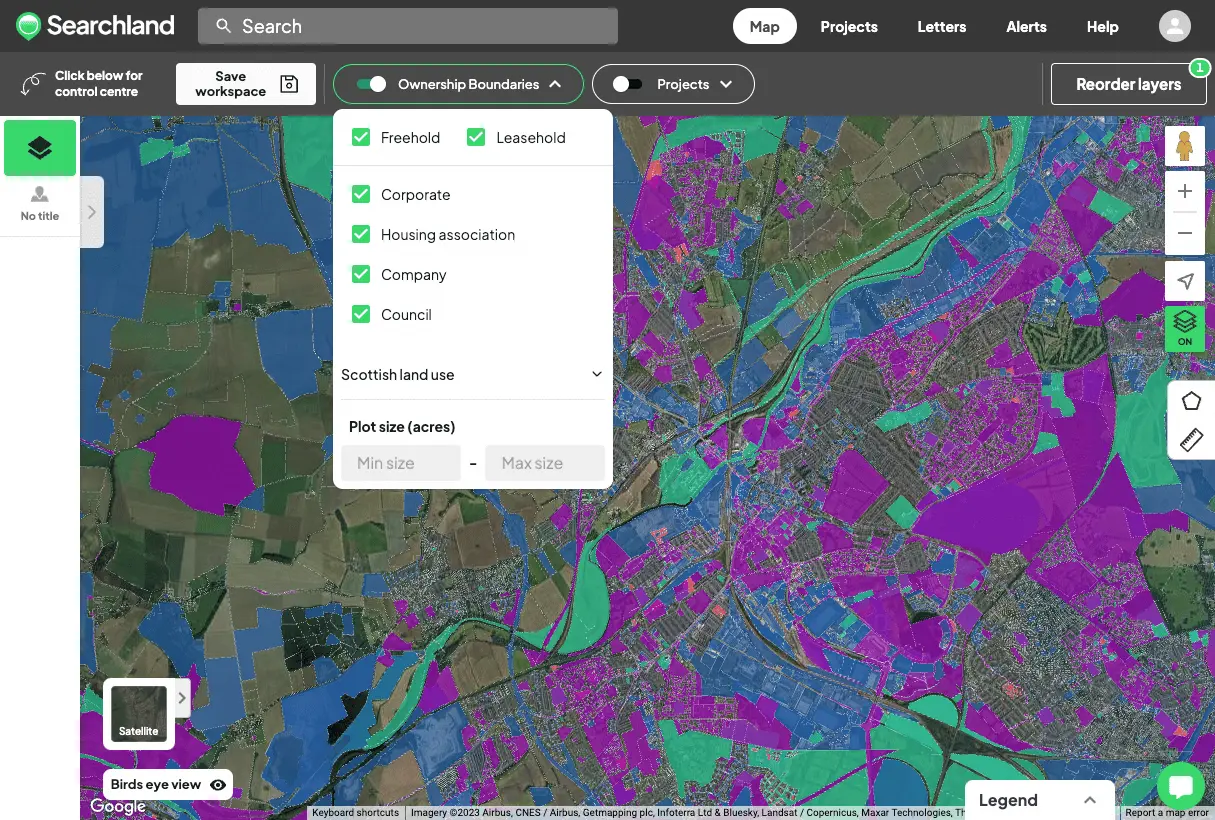Image resolution: width=1215 pixels, height=820 pixels.
Task: Open the chat support bubble
Action: 1180,786
